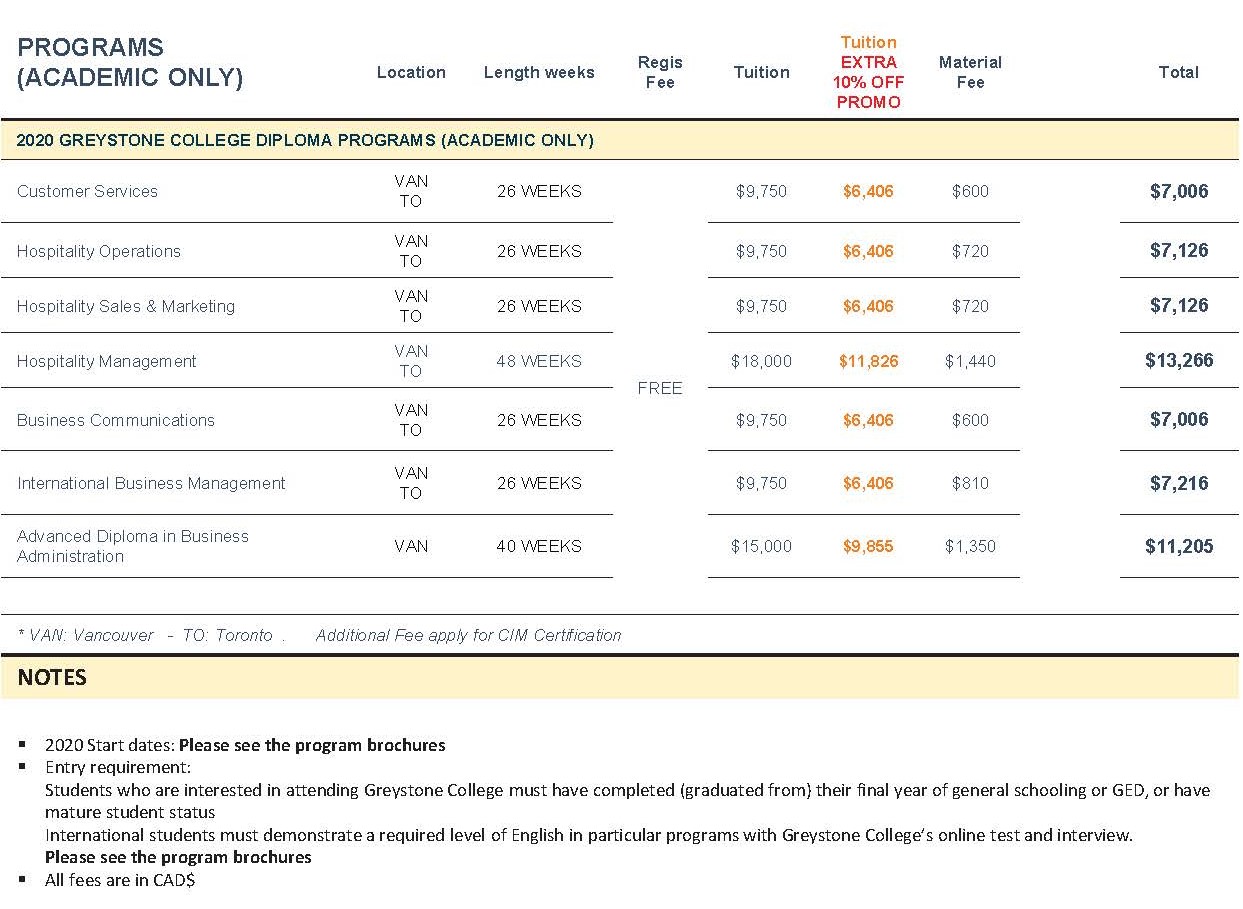The image size is (1243, 909).
Task: Click the "Hospitality Sales & Marketing" program name
Action: 126,306
